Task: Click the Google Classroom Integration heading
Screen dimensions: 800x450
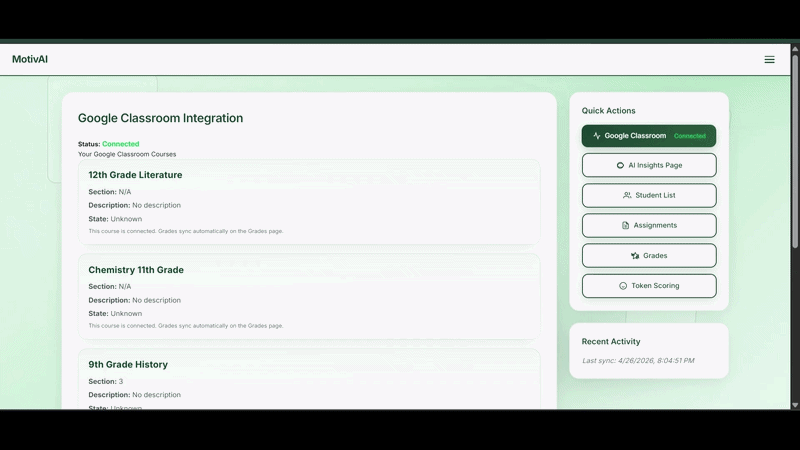Action: tap(160, 118)
